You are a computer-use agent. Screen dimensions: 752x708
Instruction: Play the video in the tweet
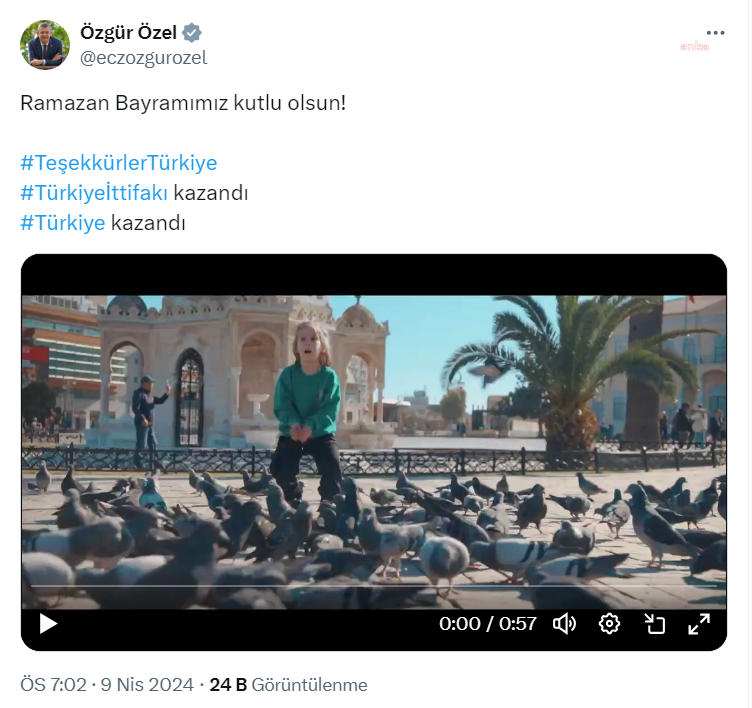[x=48, y=624]
